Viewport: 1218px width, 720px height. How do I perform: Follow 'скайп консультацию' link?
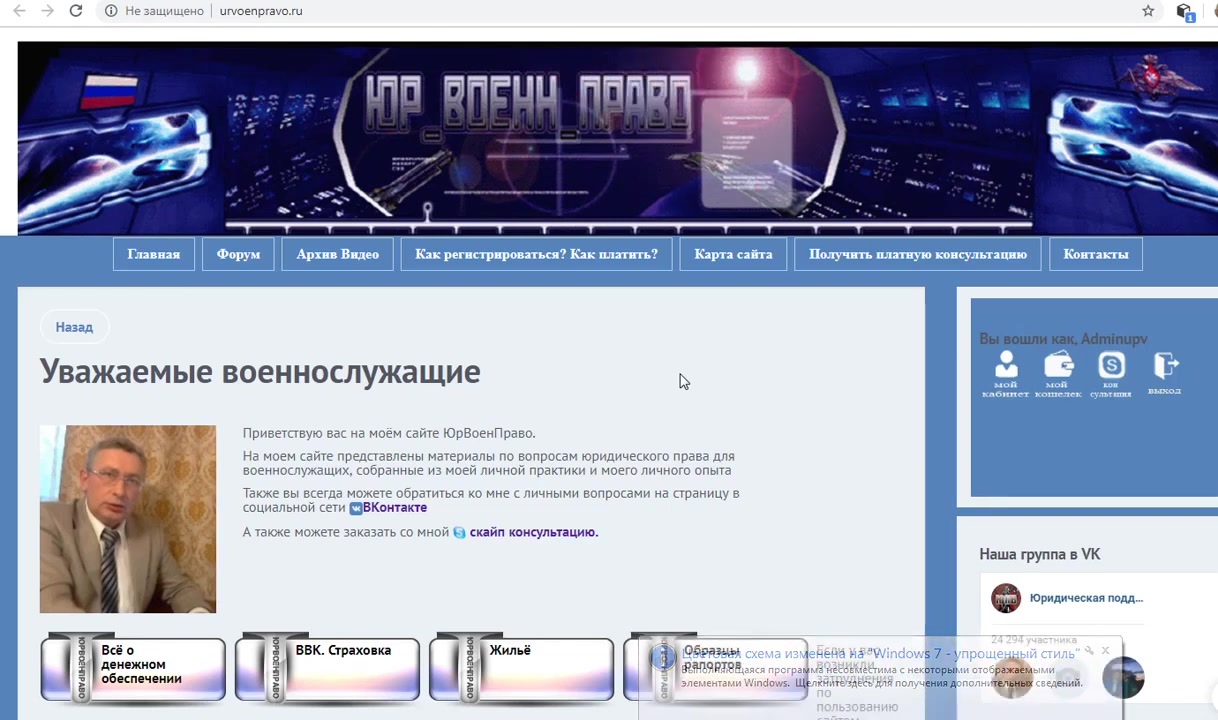point(534,532)
